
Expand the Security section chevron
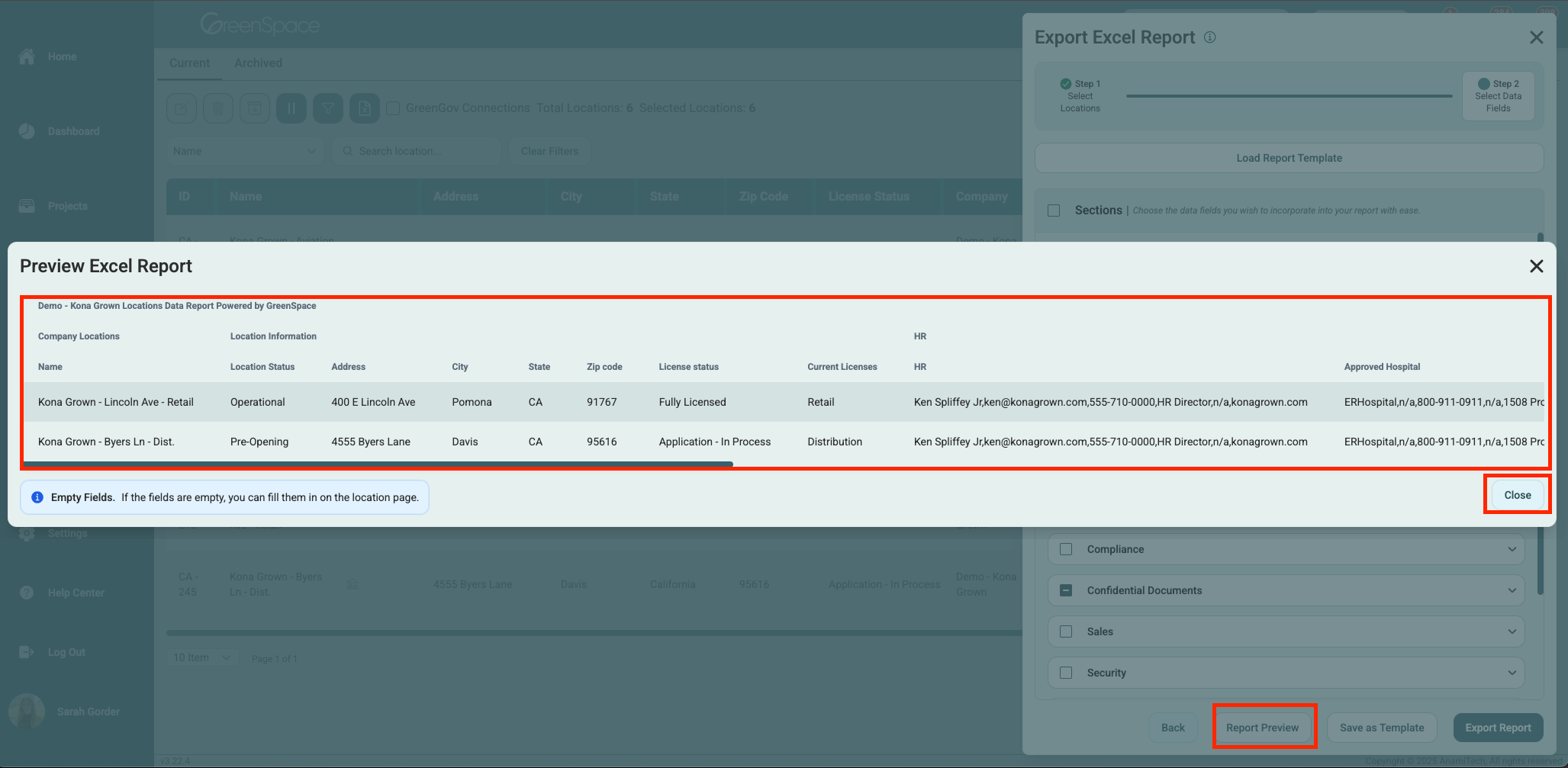pos(1512,673)
